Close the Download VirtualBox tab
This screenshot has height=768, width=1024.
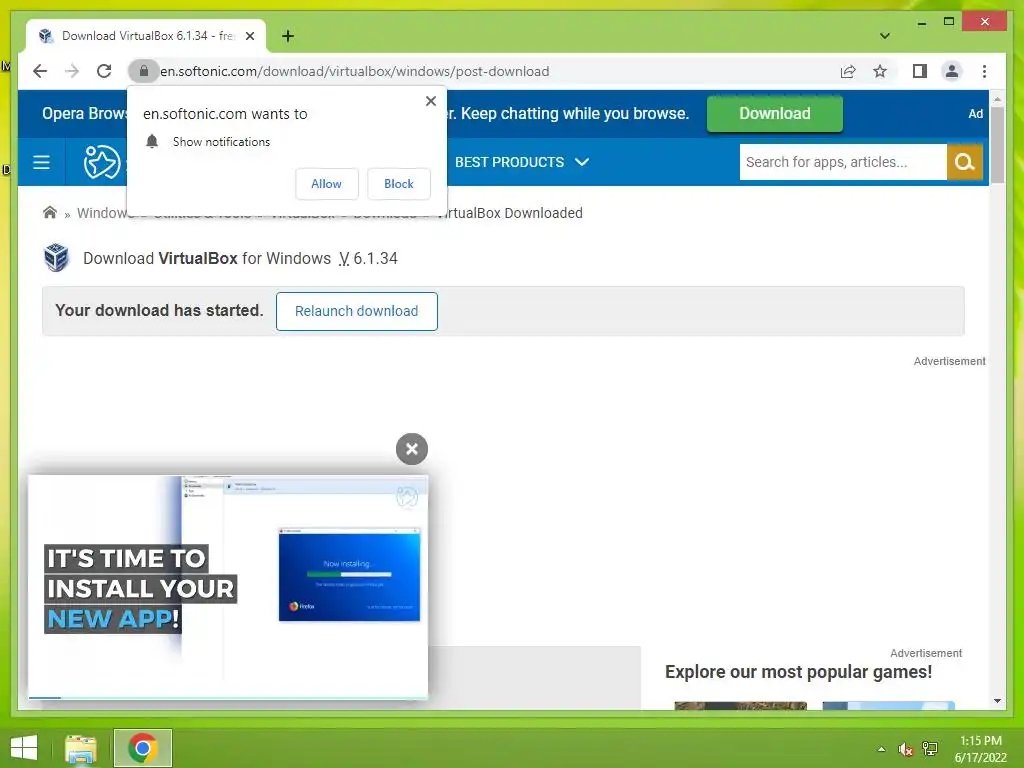tap(249, 36)
